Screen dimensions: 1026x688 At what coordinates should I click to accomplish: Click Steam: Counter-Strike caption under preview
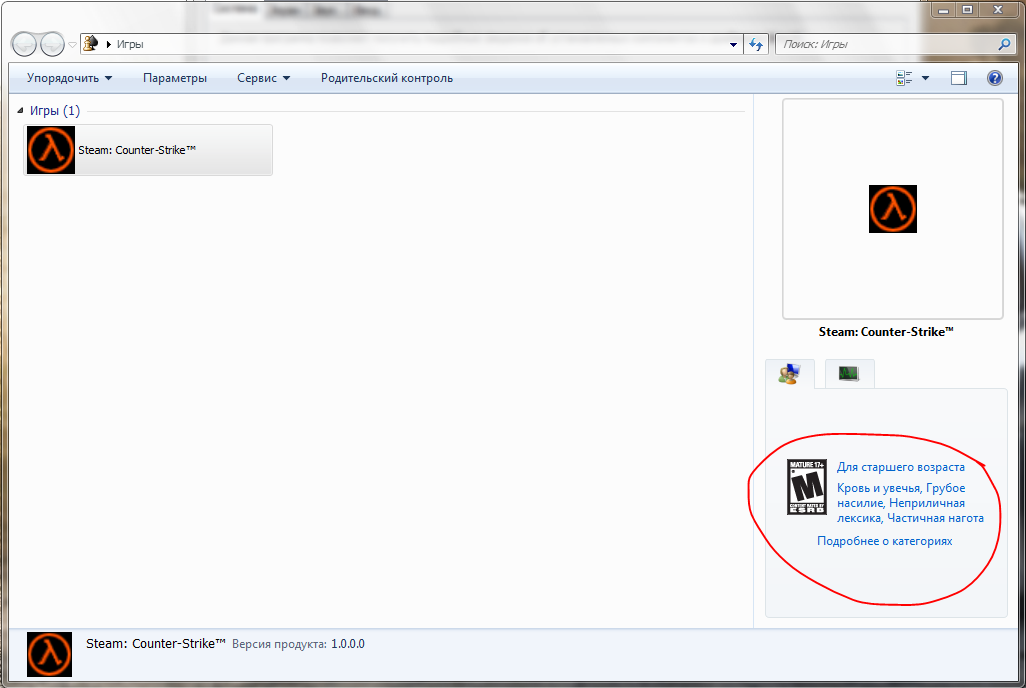click(886, 332)
